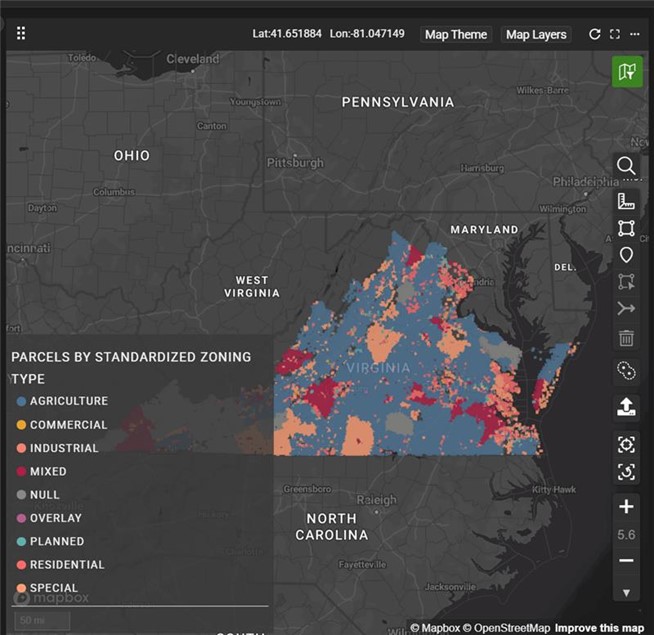Click the lasso select icon
The width and height of the screenshot is (654, 635).
point(626,371)
